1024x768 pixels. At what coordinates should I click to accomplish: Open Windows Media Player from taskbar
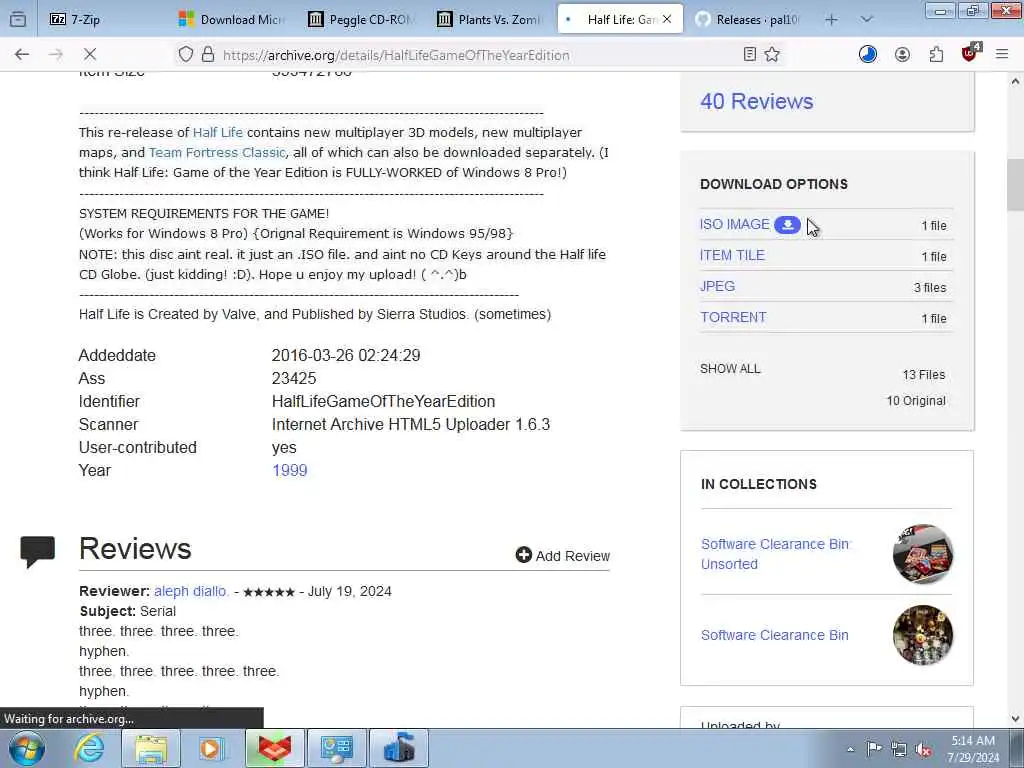tap(212, 748)
